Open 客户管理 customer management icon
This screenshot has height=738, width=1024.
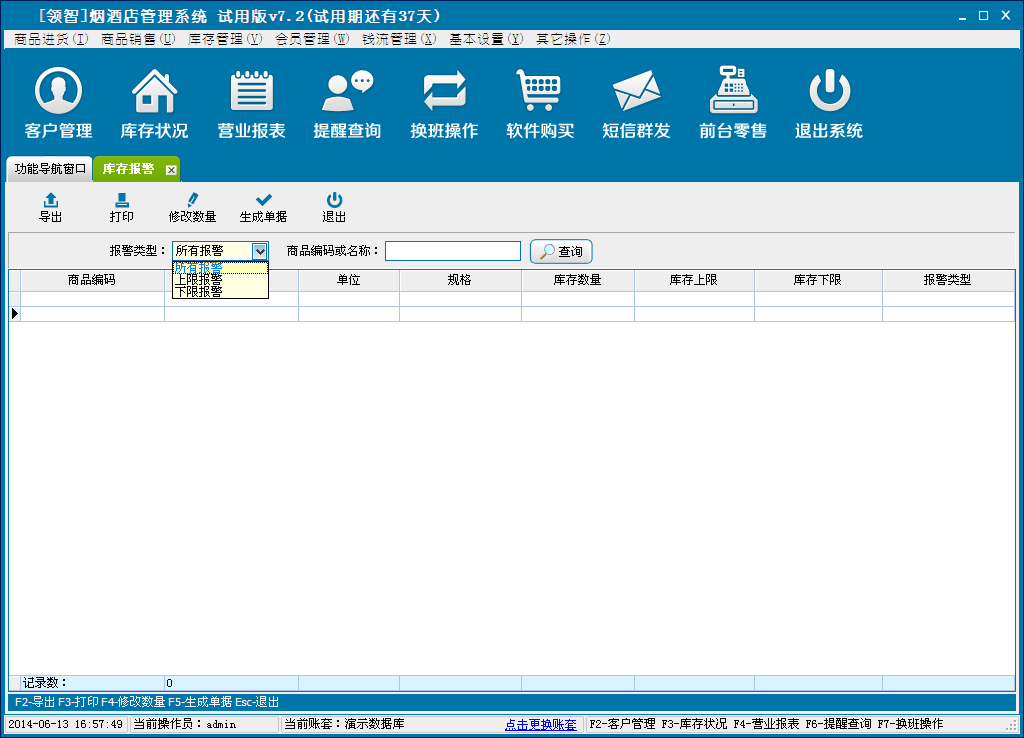click(58, 93)
